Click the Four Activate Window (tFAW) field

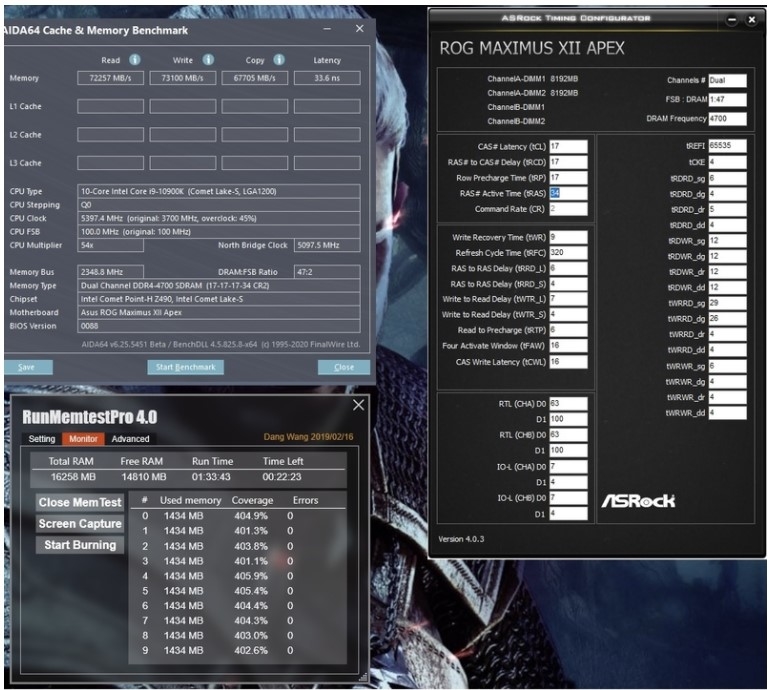click(x=568, y=346)
